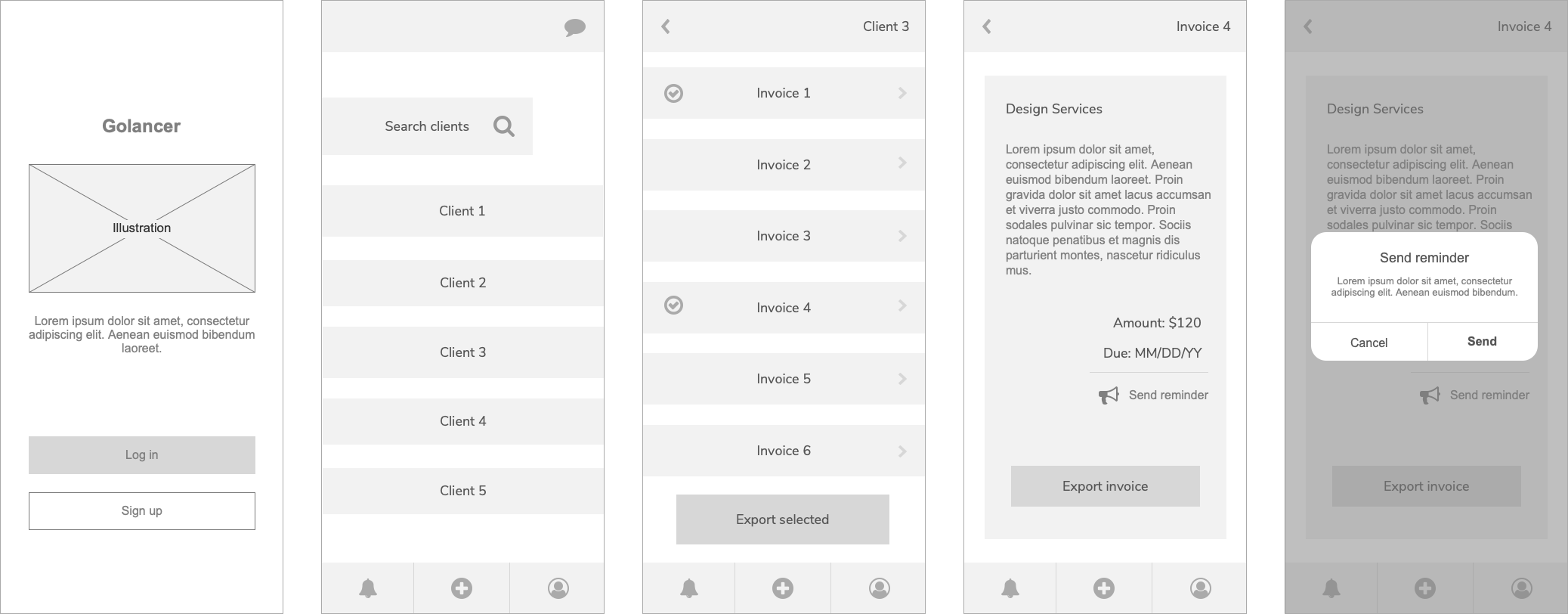This screenshot has width=1568, height=614.
Task: Select Client 2 from the clients list
Action: tap(462, 283)
